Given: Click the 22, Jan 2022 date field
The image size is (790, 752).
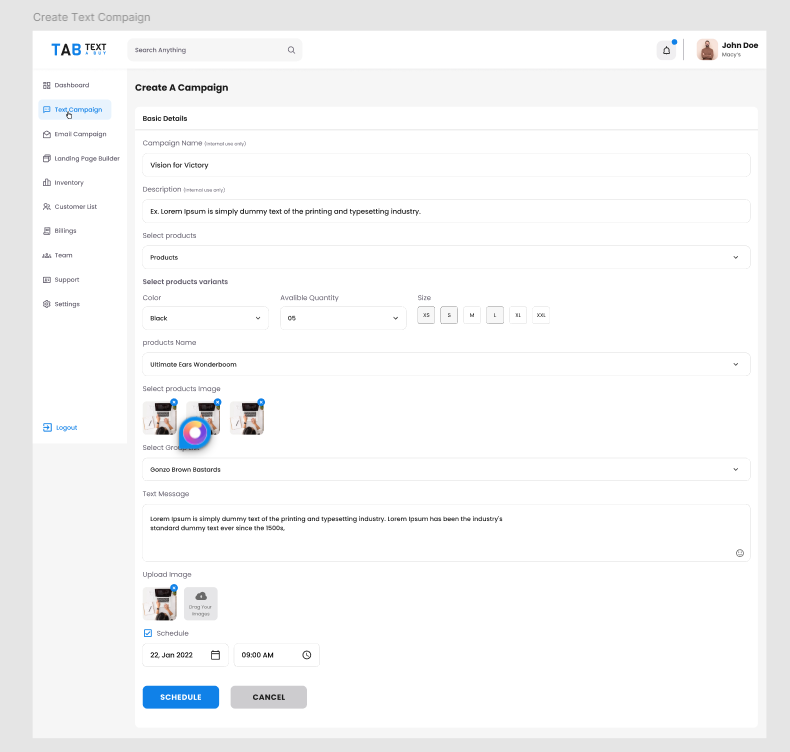Looking at the screenshot, I should (185, 655).
